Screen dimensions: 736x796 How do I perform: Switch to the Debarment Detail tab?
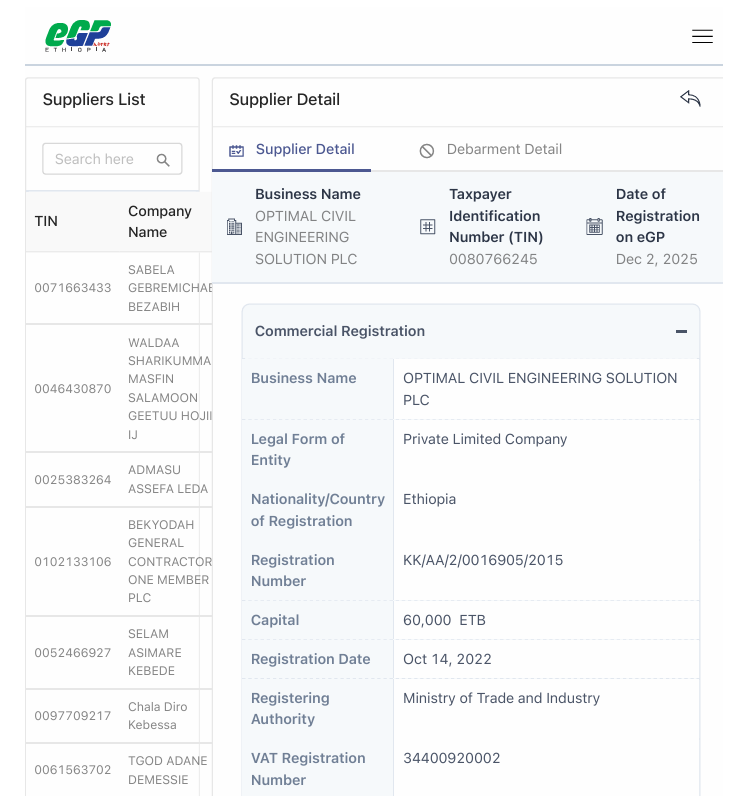[x=490, y=150]
